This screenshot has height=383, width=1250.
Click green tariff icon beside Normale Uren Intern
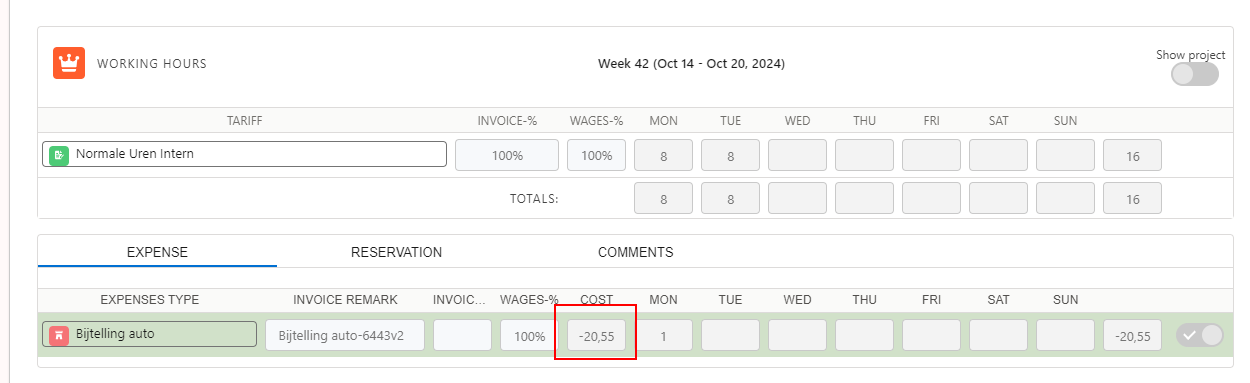pos(59,155)
